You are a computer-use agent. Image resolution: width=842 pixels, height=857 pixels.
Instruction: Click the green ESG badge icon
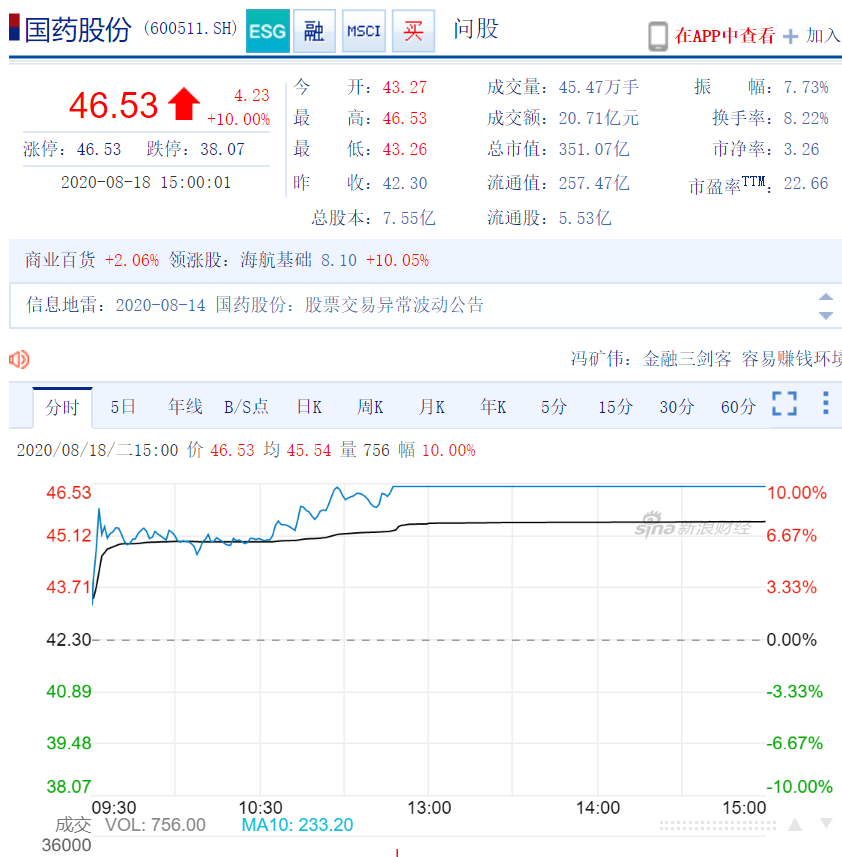coord(268,31)
